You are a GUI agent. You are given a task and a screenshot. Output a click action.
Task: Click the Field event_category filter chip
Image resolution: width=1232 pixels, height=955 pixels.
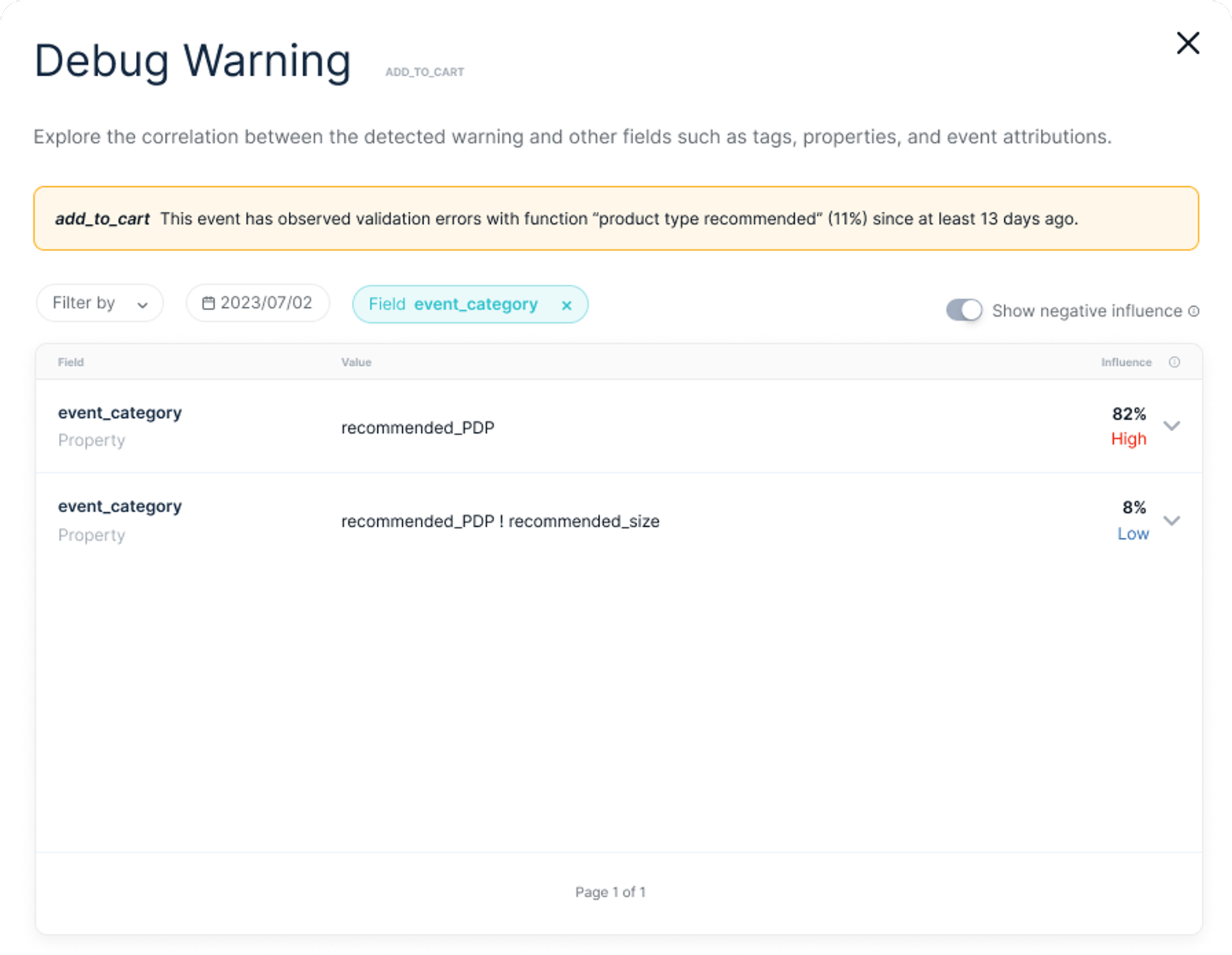pos(470,304)
